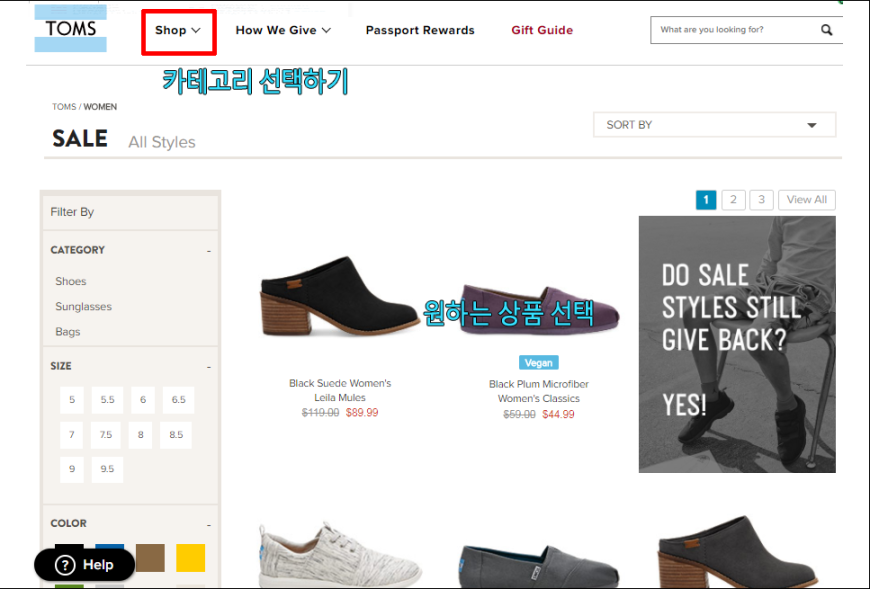
Task: Pick the brown color swatch
Action: [x=150, y=558]
